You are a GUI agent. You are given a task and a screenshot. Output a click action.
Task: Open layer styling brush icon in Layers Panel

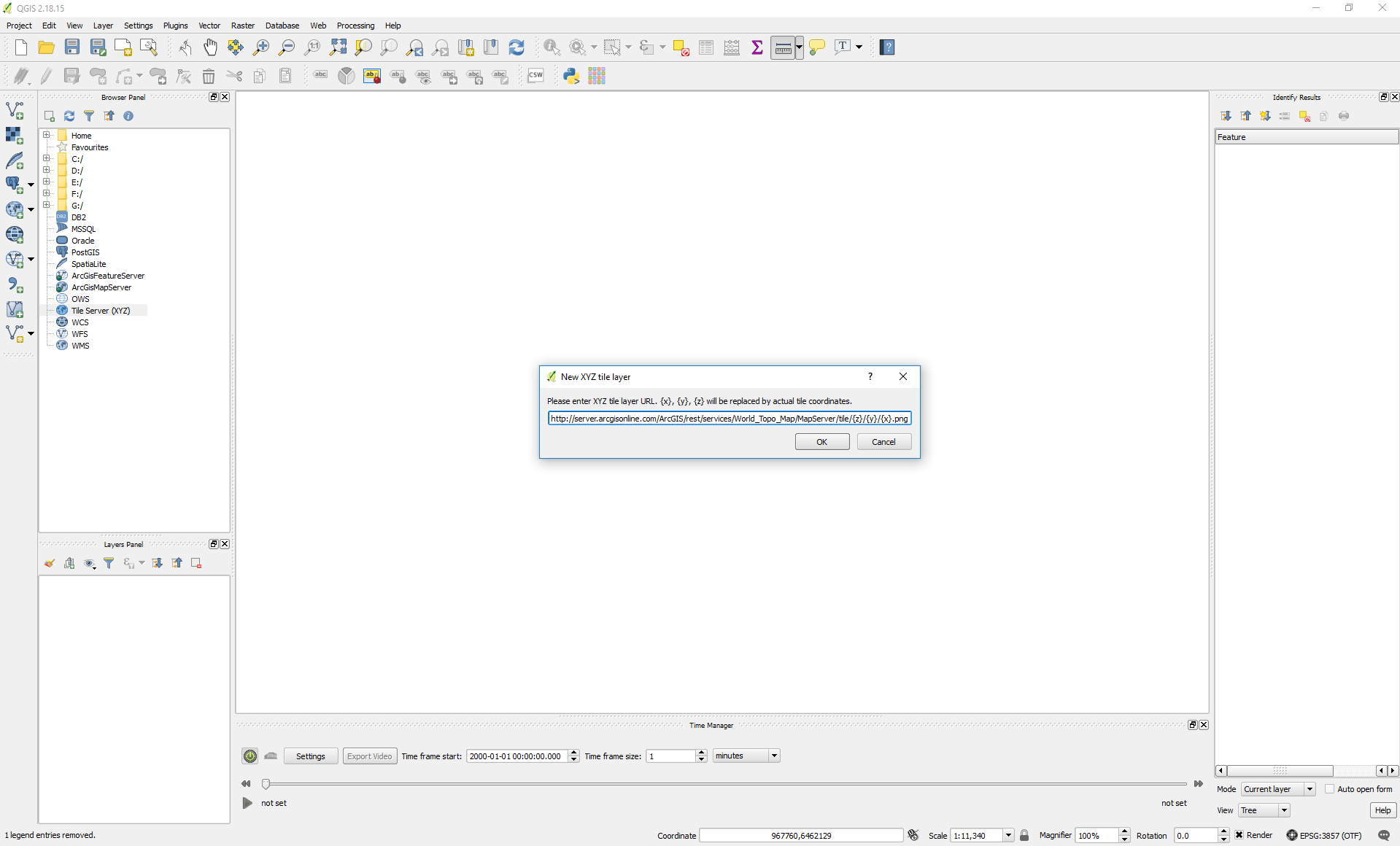(50, 563)
